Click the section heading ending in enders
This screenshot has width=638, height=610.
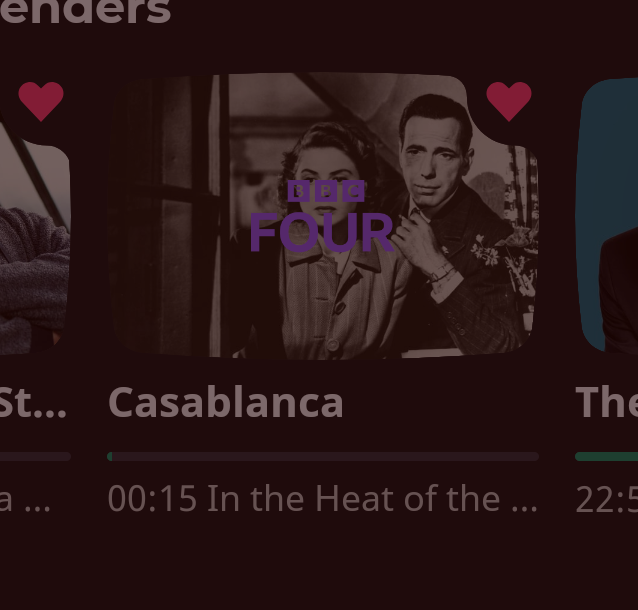(x=85, y=11)
